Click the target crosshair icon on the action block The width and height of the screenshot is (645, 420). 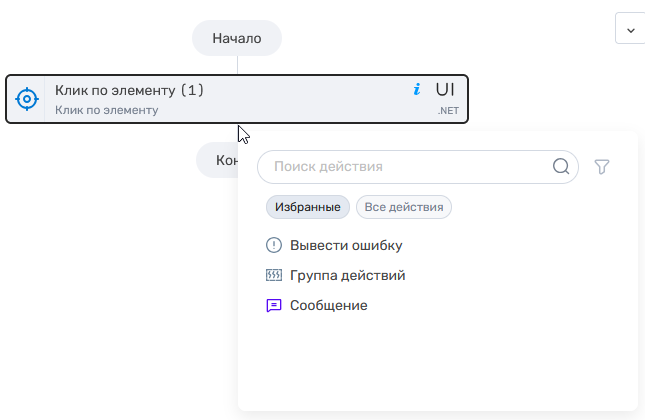tap(27, 99)
